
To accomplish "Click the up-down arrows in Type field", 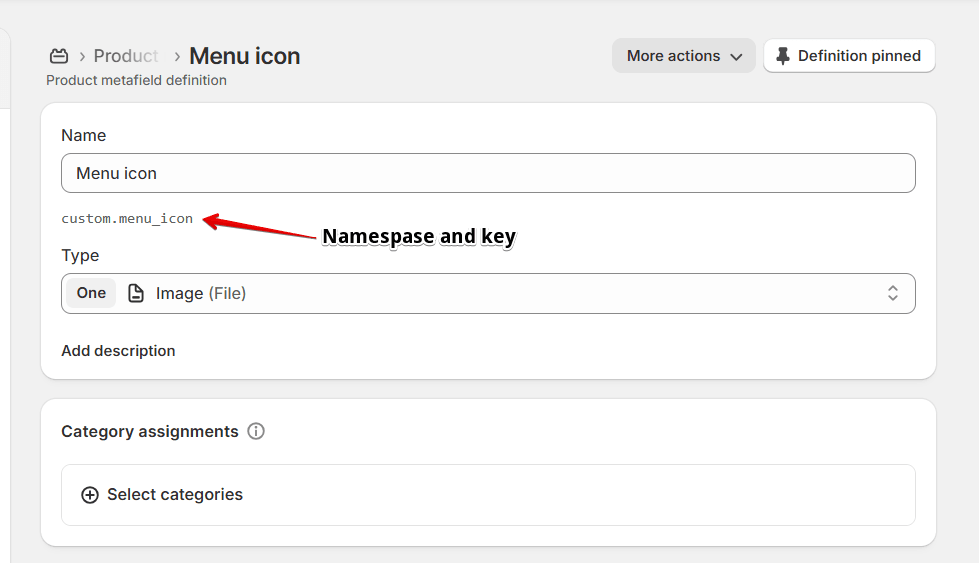I will (x=893, y=293).
